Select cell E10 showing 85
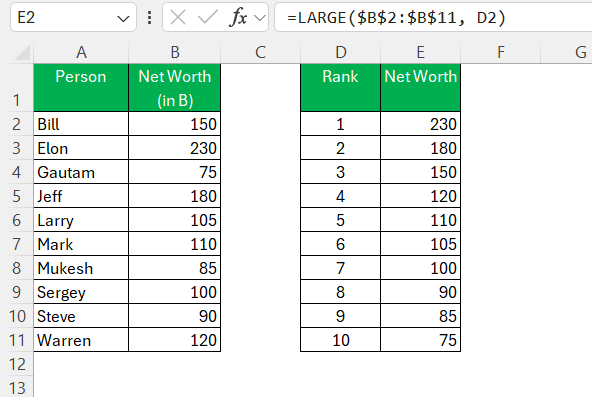This screenshot has height=397, width=592. [421, 316]
